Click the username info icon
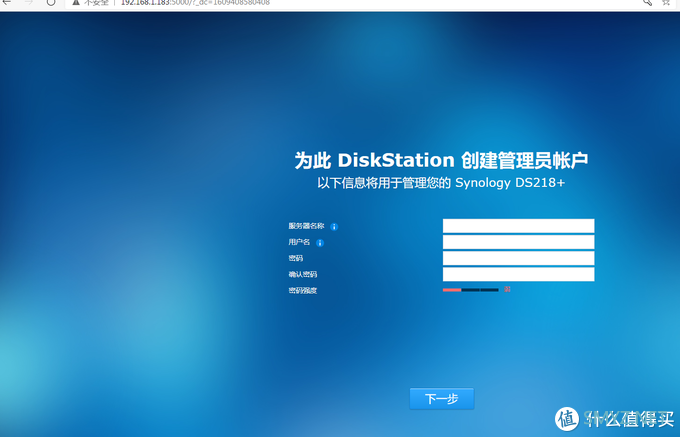Screen dimensions: 680x437 [x=320, y=243]
